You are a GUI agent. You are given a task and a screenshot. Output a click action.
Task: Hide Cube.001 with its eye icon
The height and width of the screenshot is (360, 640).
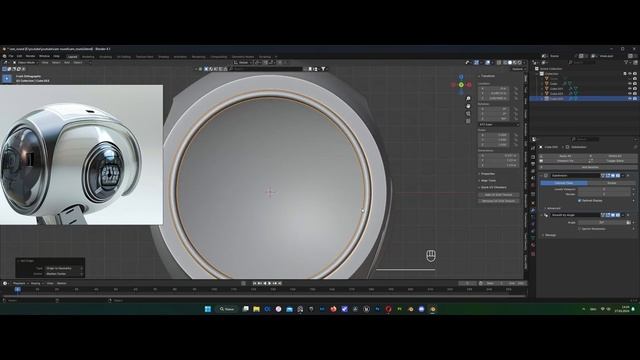click(630, 89)
